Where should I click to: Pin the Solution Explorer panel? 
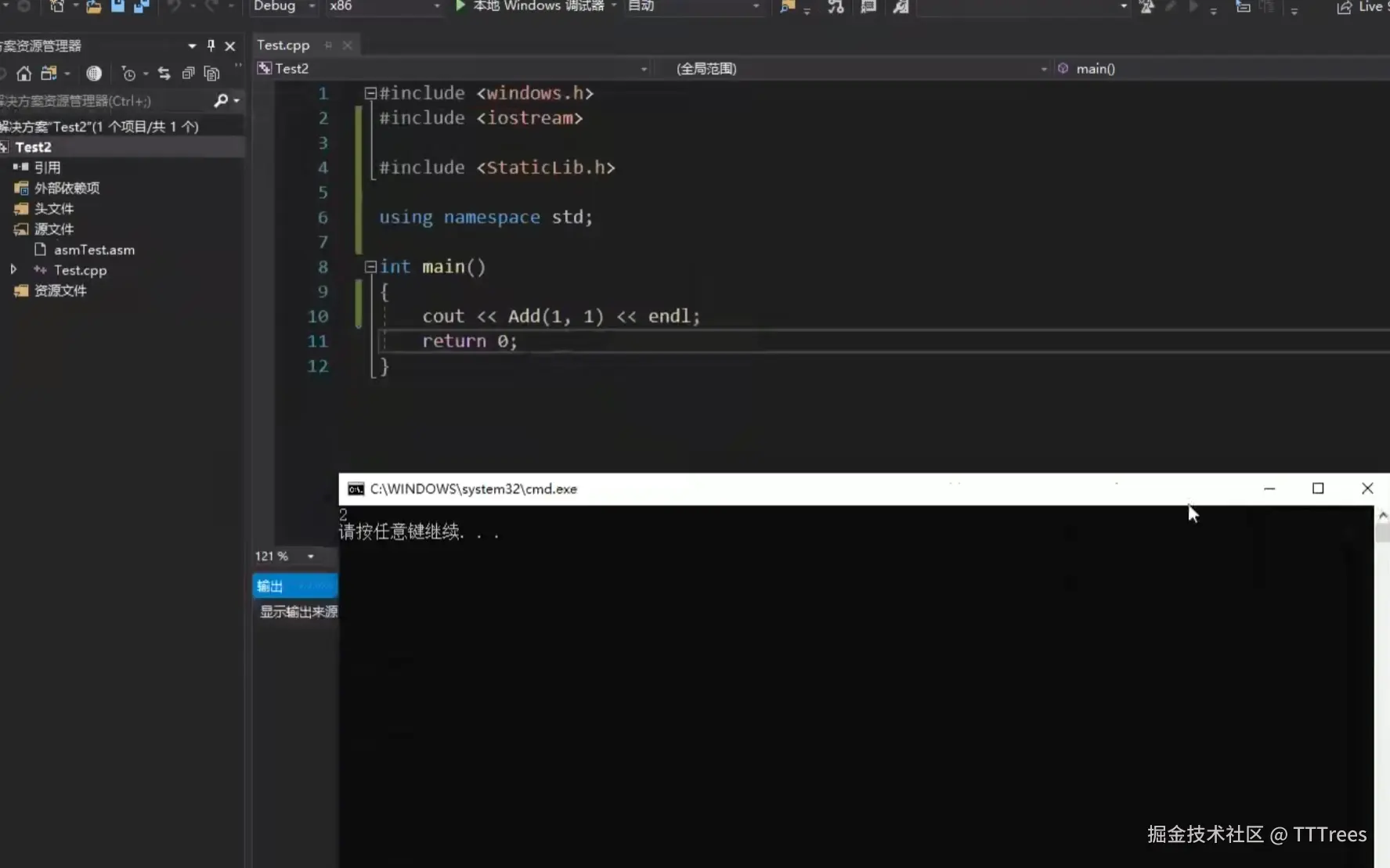pos(211,45)
